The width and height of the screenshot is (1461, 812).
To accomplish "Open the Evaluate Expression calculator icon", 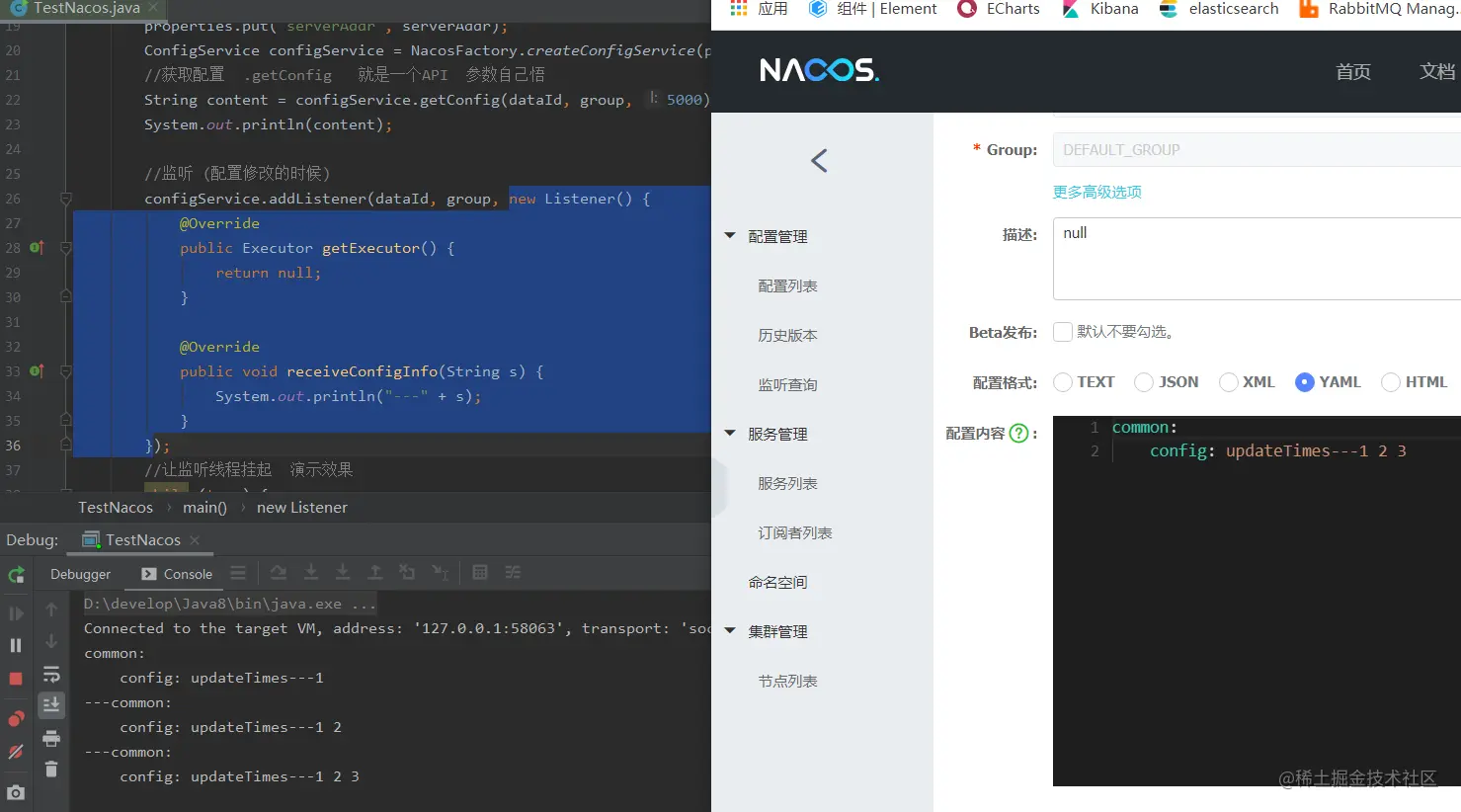I will (x=480, y=573).
